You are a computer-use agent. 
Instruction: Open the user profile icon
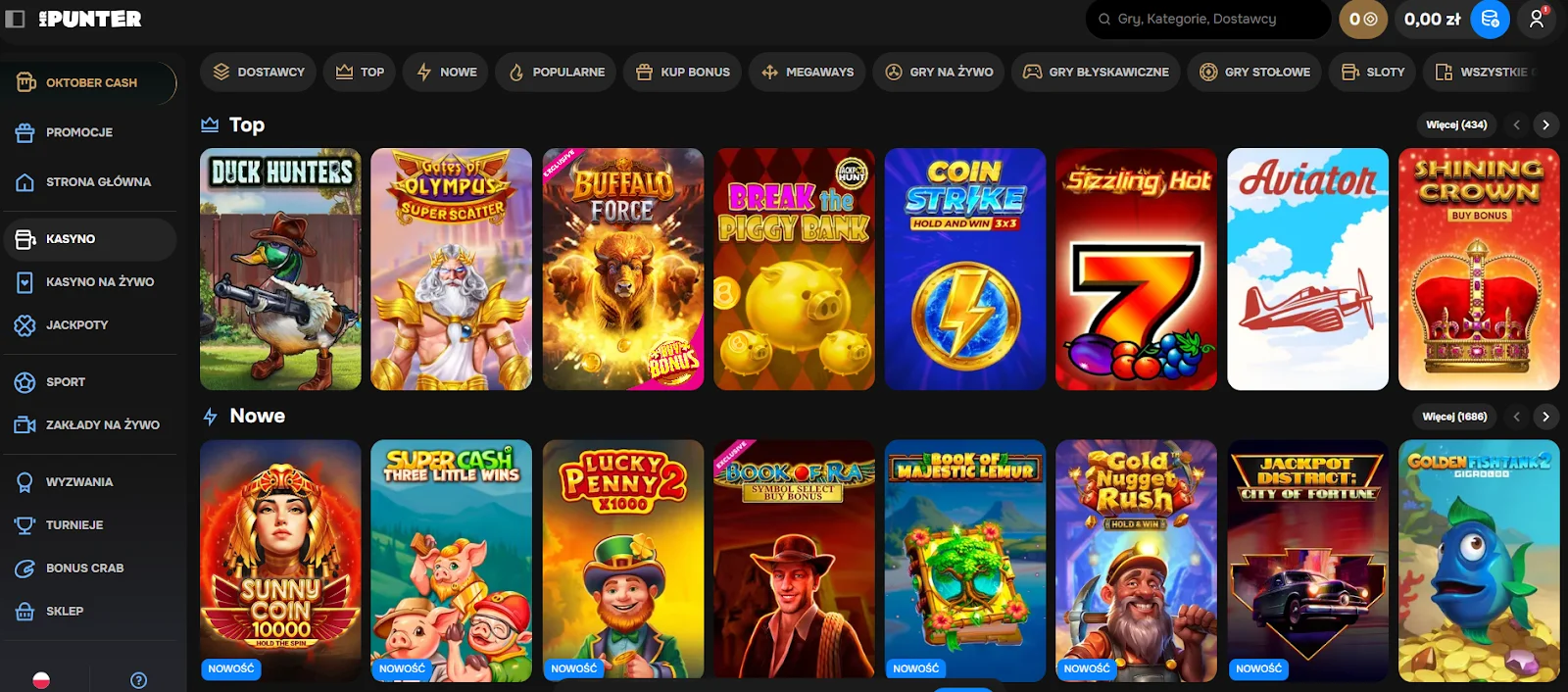pos(1537,19)
